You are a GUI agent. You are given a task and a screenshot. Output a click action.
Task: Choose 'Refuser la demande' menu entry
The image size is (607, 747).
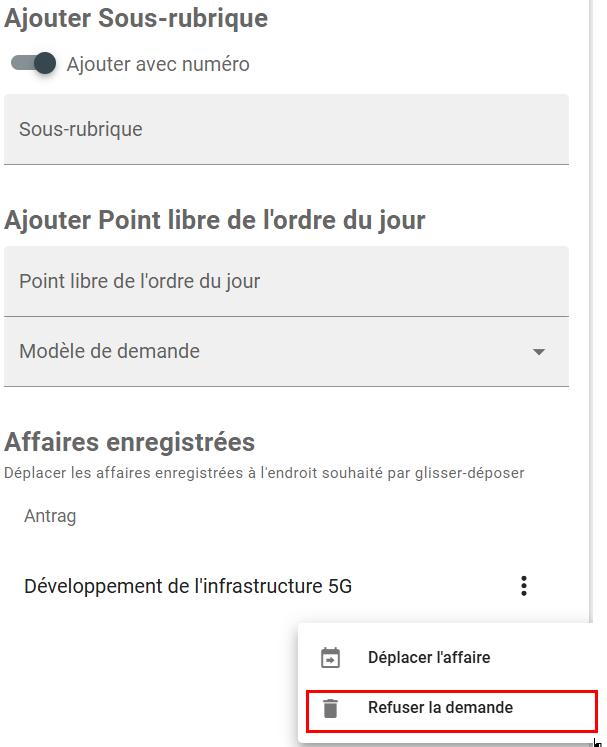[x=440, y=708]
